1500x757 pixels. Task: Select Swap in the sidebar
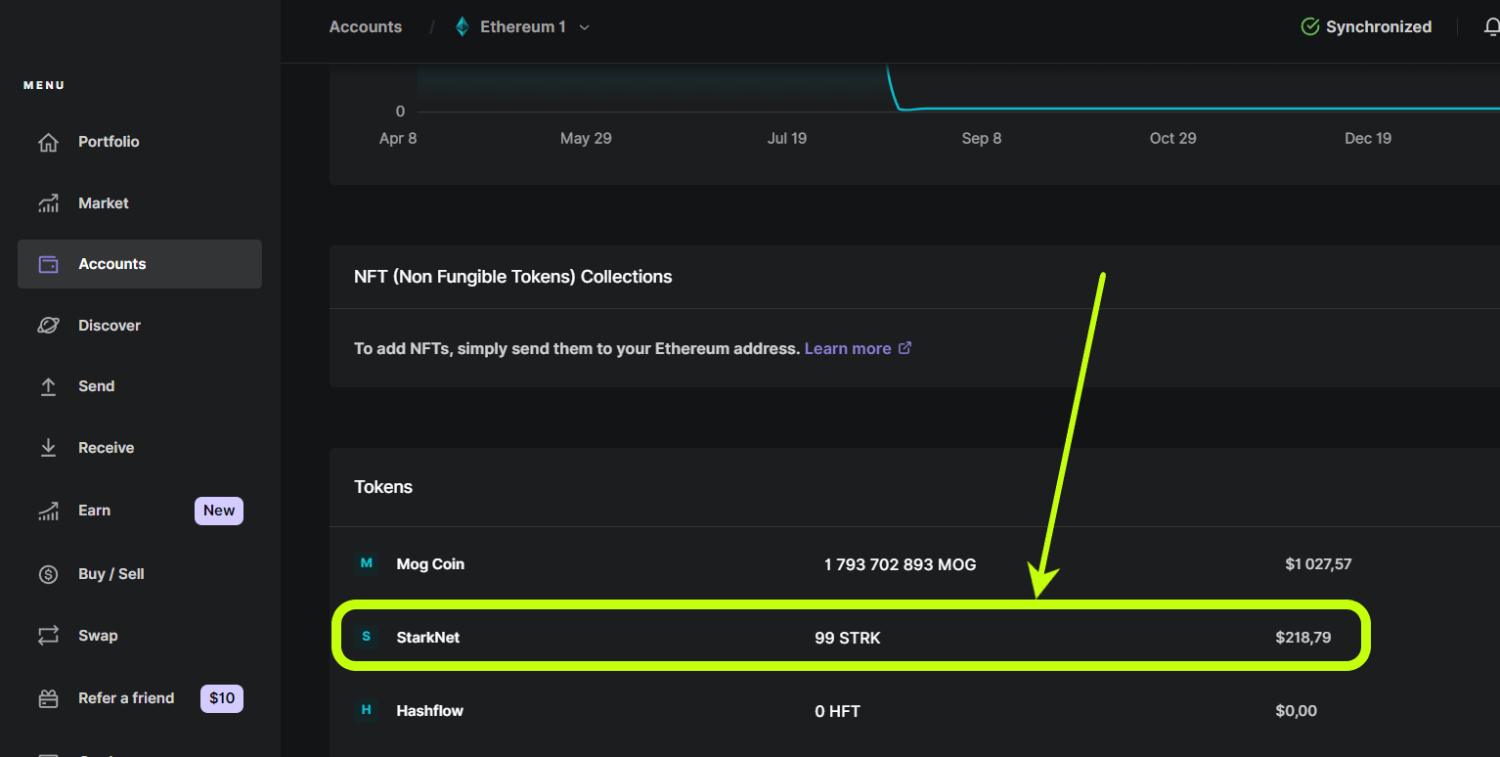pyautogui.click(x=140, y=636)
